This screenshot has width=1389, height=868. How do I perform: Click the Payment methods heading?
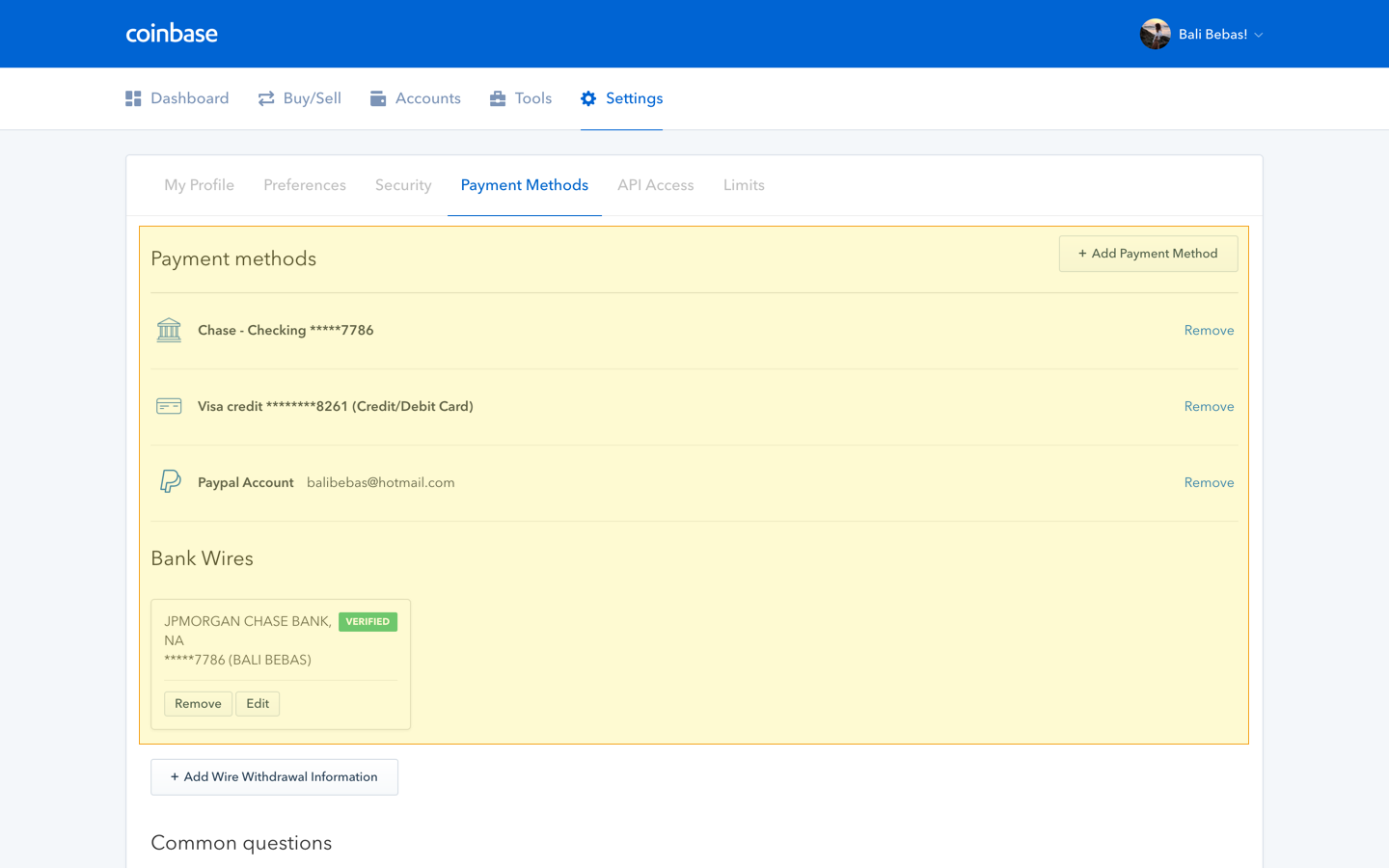(233, 258)
